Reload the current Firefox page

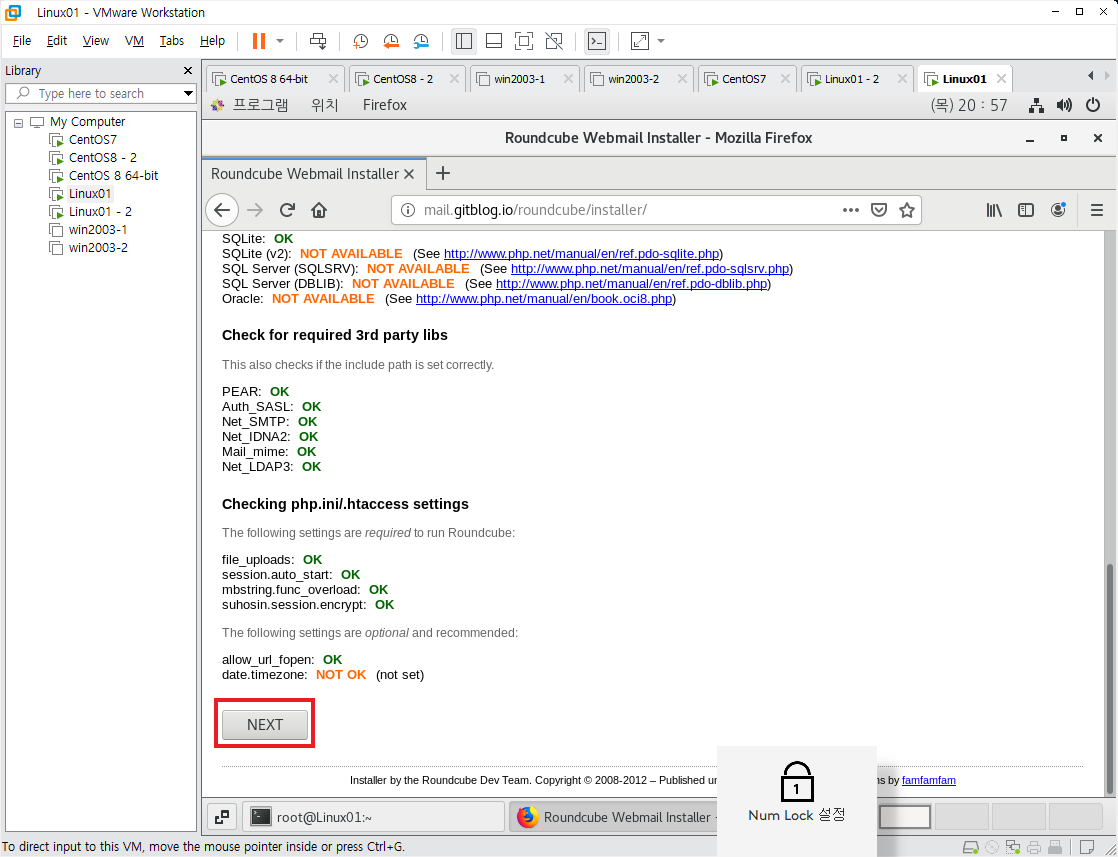(287, 210)
